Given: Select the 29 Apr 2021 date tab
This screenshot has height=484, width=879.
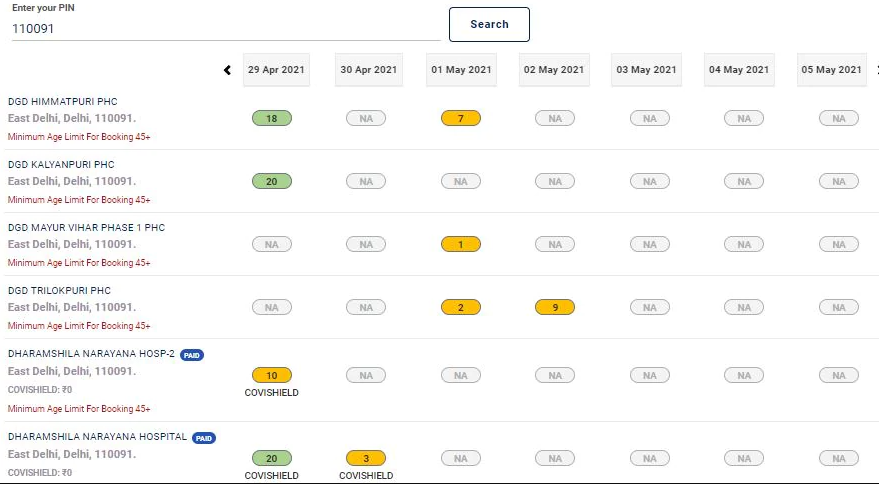Looking at the screenshot, I should [277, 70].
